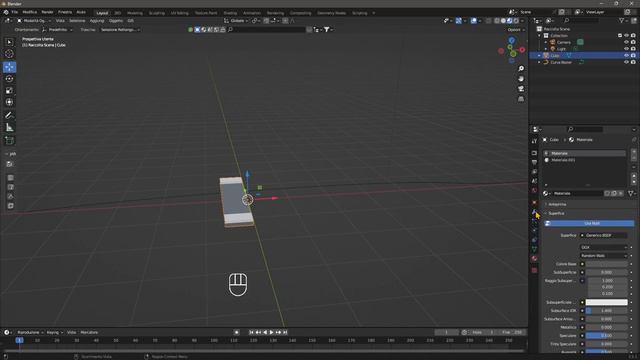
Task: Expand the Cube tree item
Action: click(540, 56)
